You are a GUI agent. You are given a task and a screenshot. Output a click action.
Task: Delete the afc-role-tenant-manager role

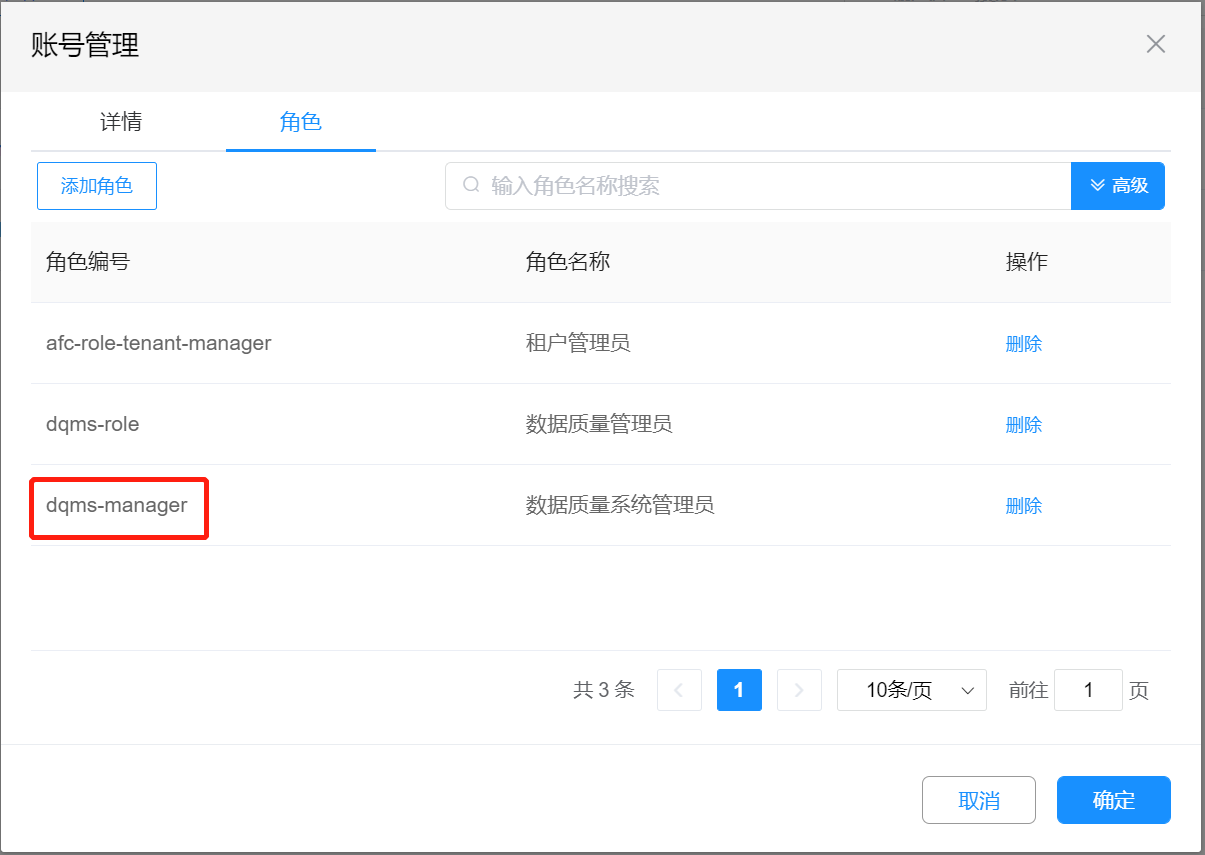pyautogui.click(x=1023, y=344)
